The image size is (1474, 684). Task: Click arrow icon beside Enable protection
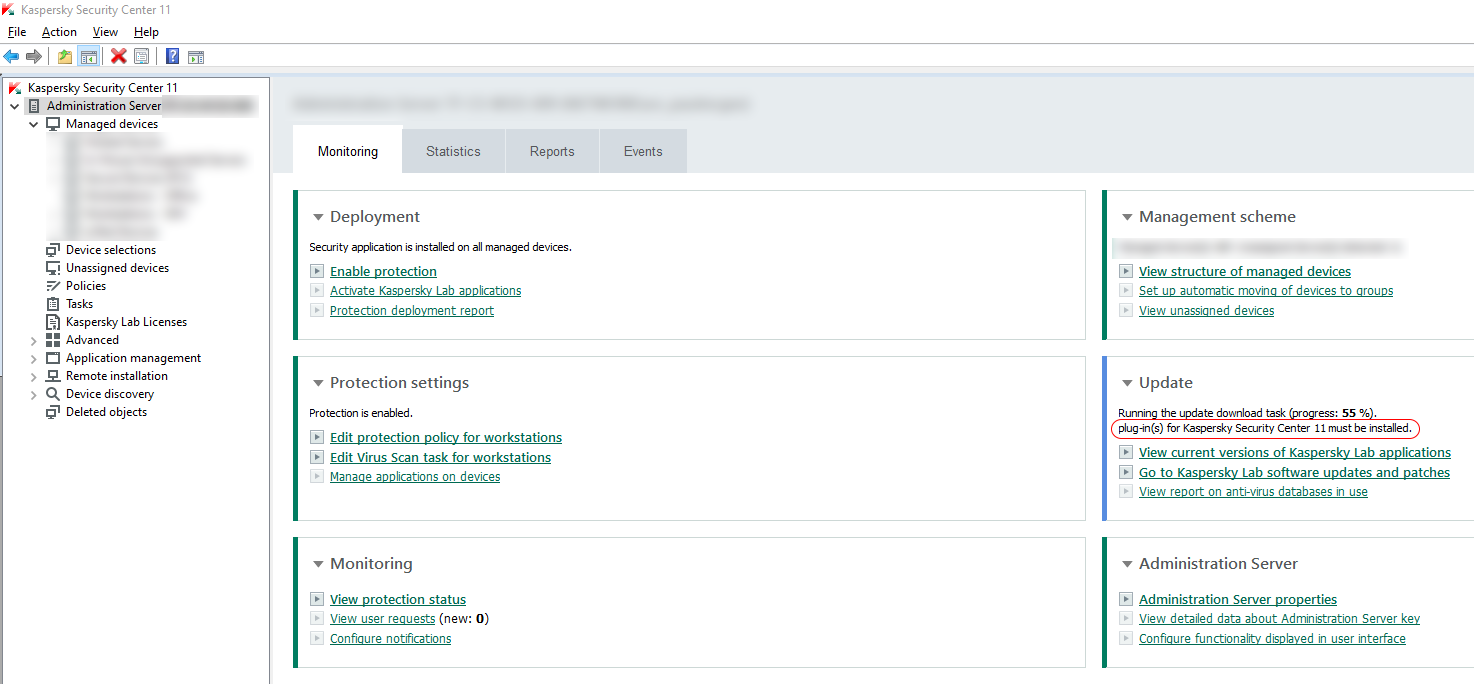(x=317, y=271)
